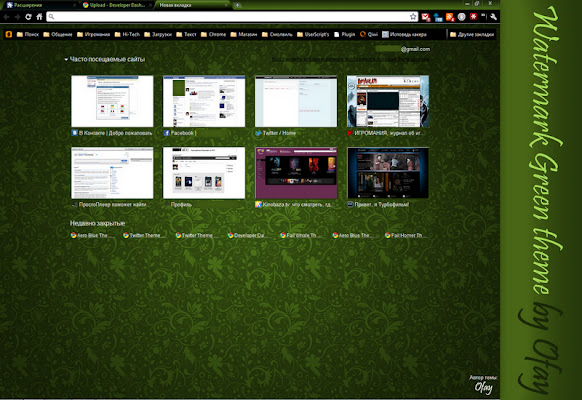Open the В Контакте thumbnail
582x400 pixels.
(x=112, y=101)
